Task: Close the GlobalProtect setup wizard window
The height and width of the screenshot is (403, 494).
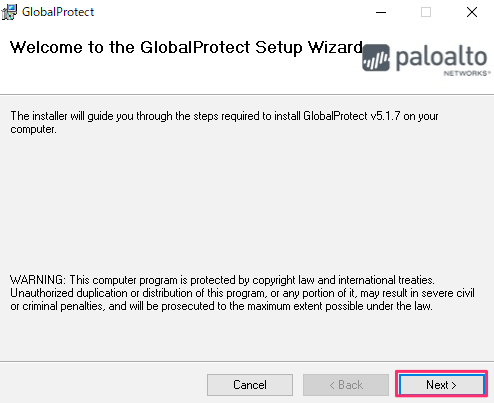Action: [x=472, y=12]
